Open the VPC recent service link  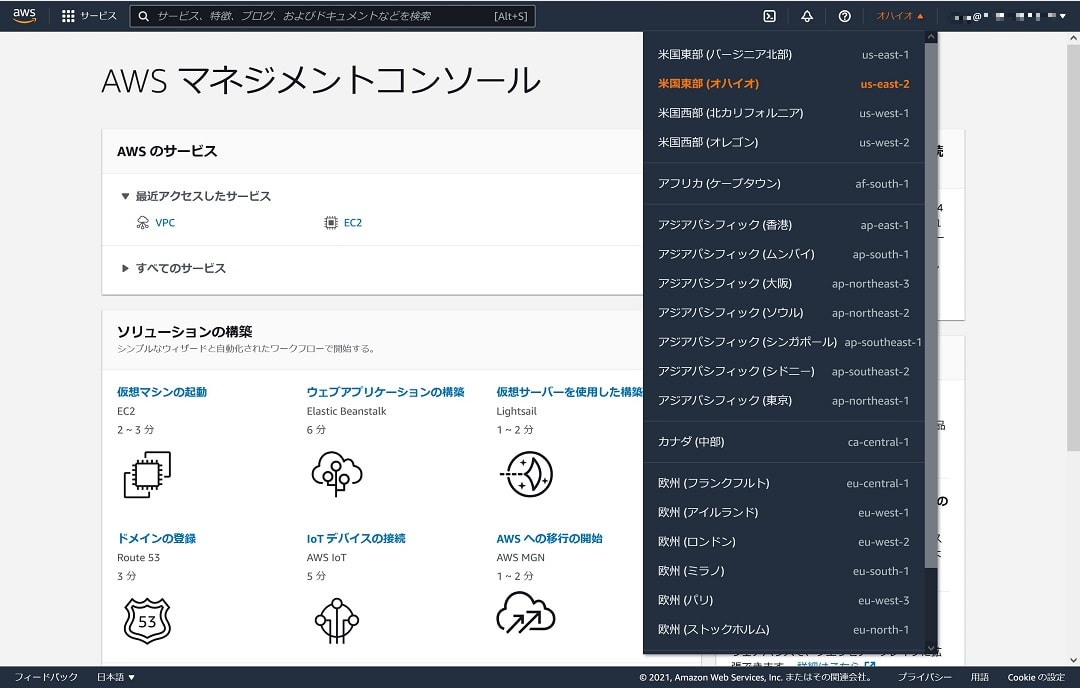click(165, 222)
